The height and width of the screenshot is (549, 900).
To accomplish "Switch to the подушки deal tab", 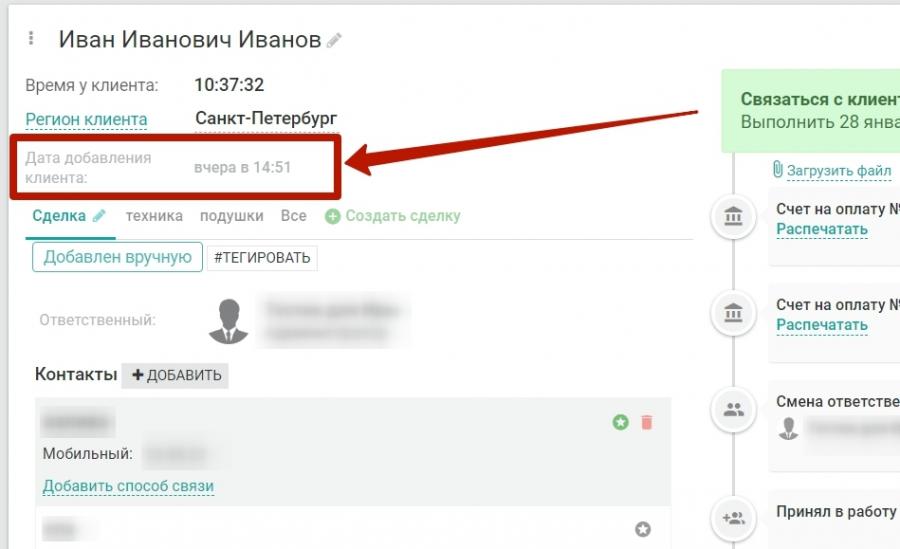I will pos(232,216).
